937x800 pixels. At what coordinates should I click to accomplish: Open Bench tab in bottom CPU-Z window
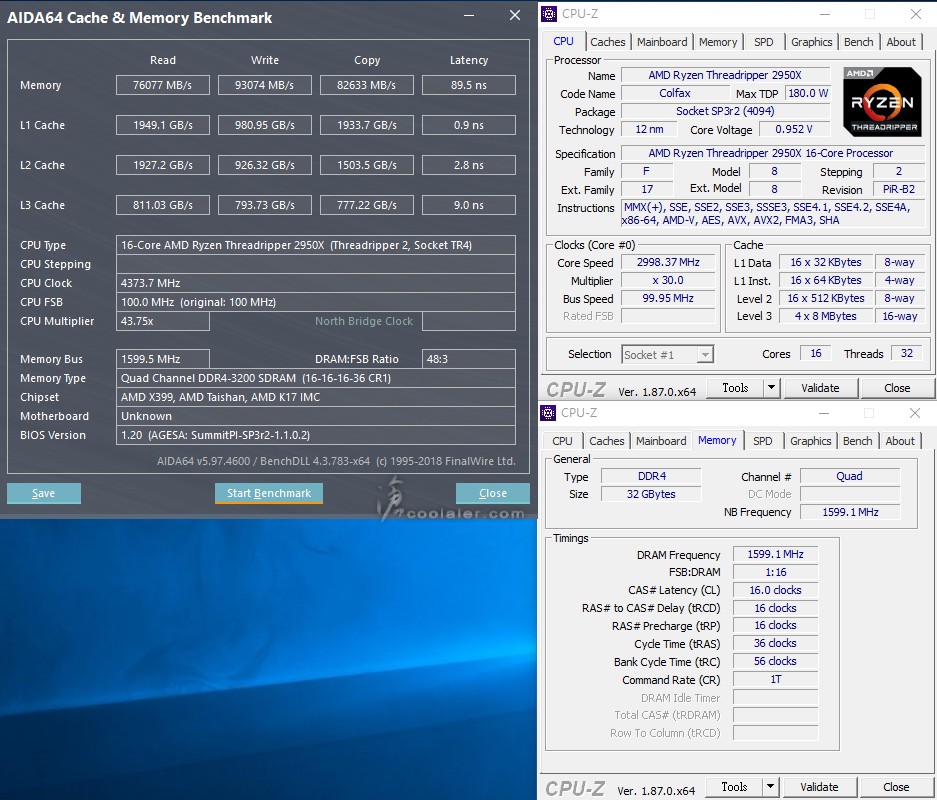click(857, 441)
